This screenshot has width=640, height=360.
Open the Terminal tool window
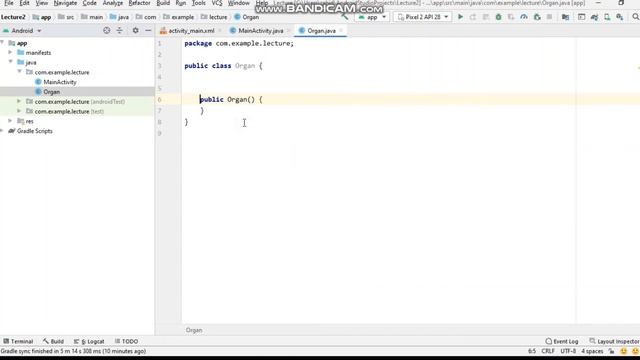18,341
